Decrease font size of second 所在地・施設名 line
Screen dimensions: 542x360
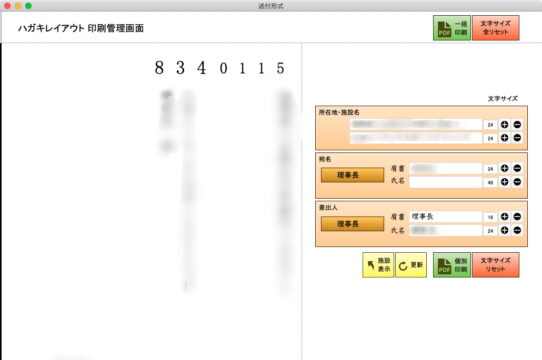click(517, 138)
